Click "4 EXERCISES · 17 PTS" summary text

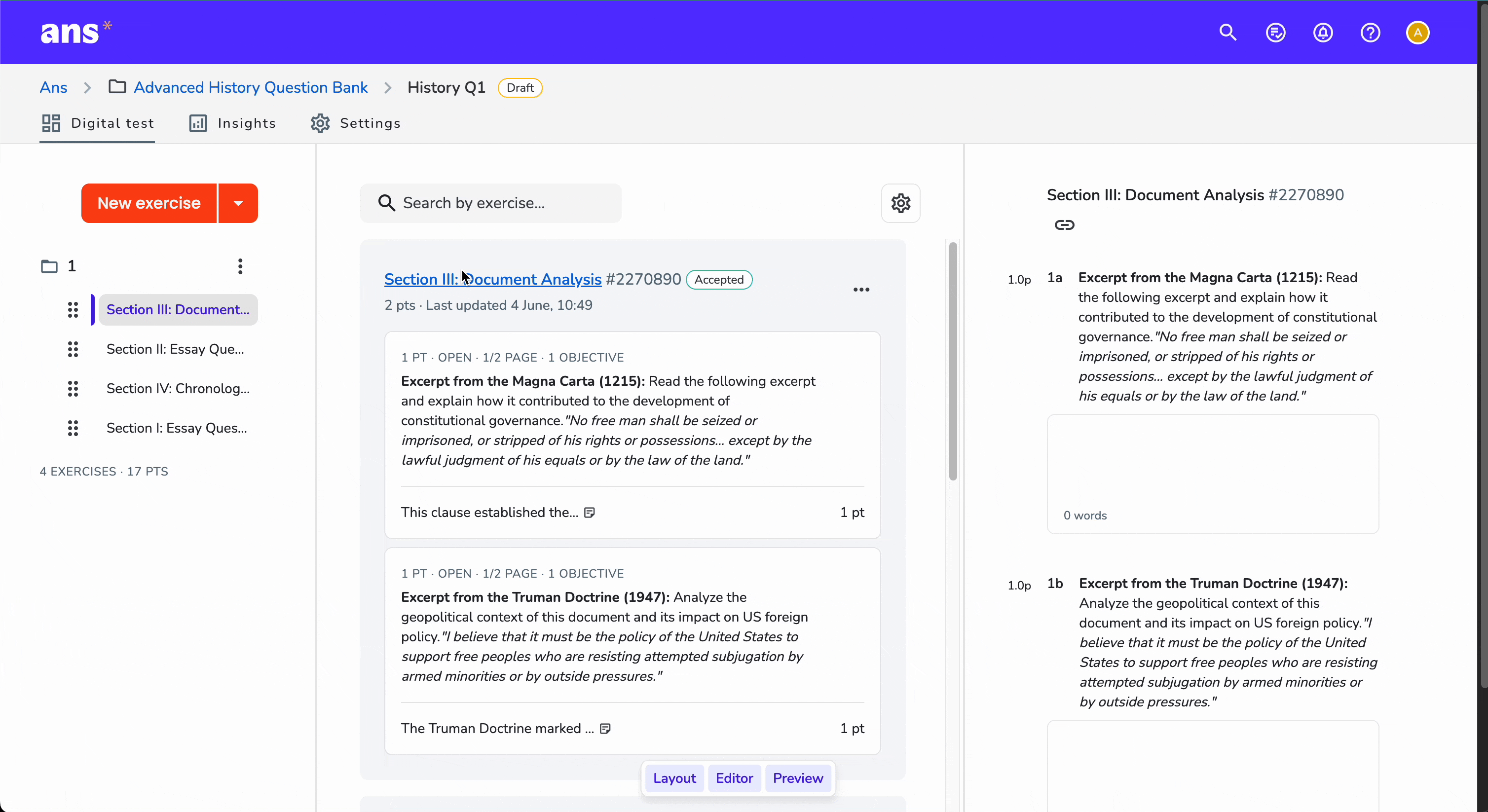104,472
